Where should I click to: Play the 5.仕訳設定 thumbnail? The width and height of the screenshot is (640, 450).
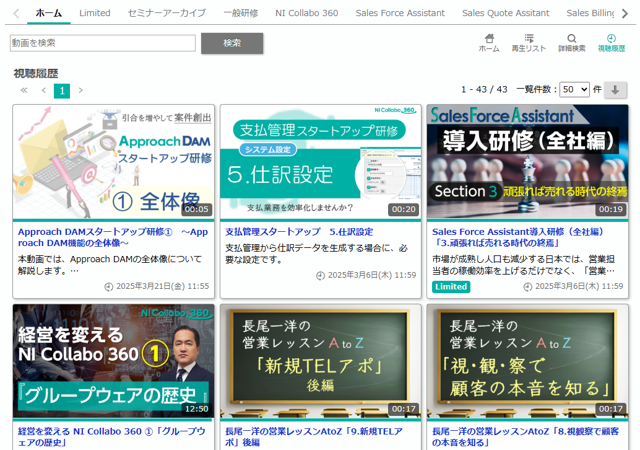[x=320, y=162]
